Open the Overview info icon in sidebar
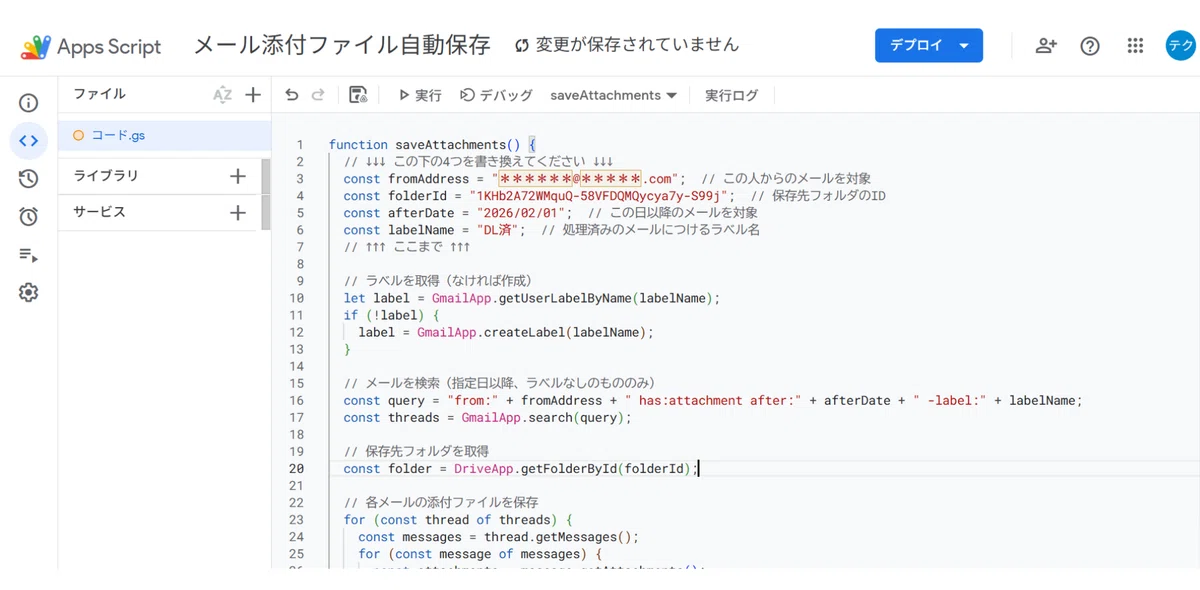 [28, 103]
